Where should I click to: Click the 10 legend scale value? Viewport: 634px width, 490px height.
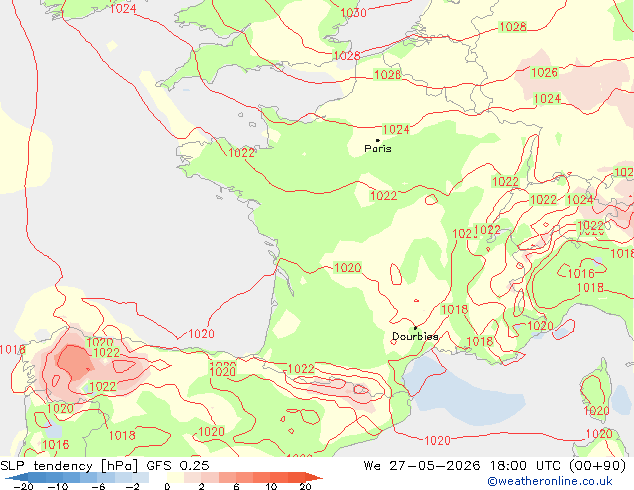(271, 486)
